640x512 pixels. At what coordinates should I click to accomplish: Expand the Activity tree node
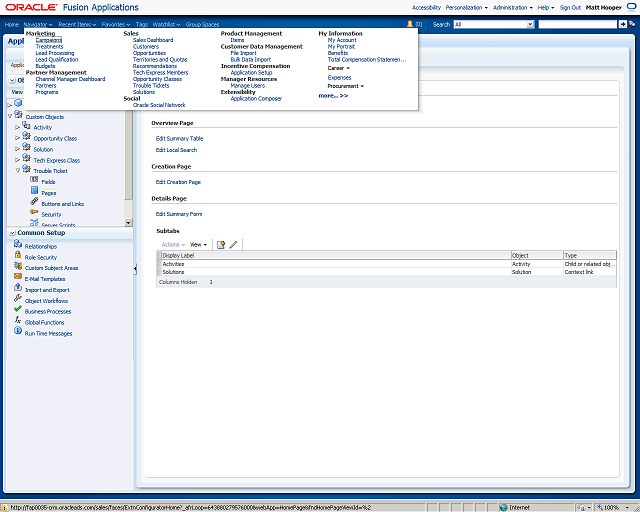(17, 127)
